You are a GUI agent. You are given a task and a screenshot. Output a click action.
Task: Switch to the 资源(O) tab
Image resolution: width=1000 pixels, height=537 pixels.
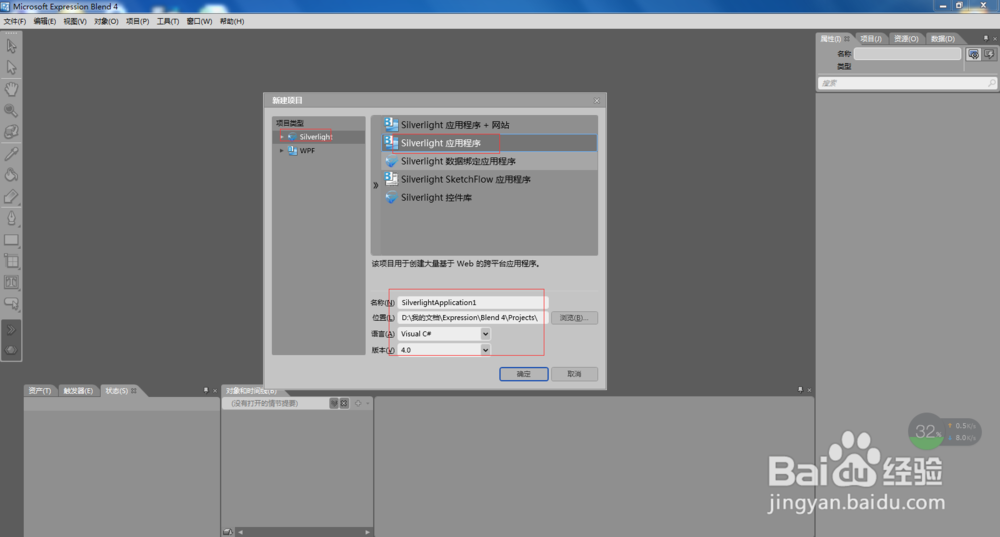pos(906,39)
